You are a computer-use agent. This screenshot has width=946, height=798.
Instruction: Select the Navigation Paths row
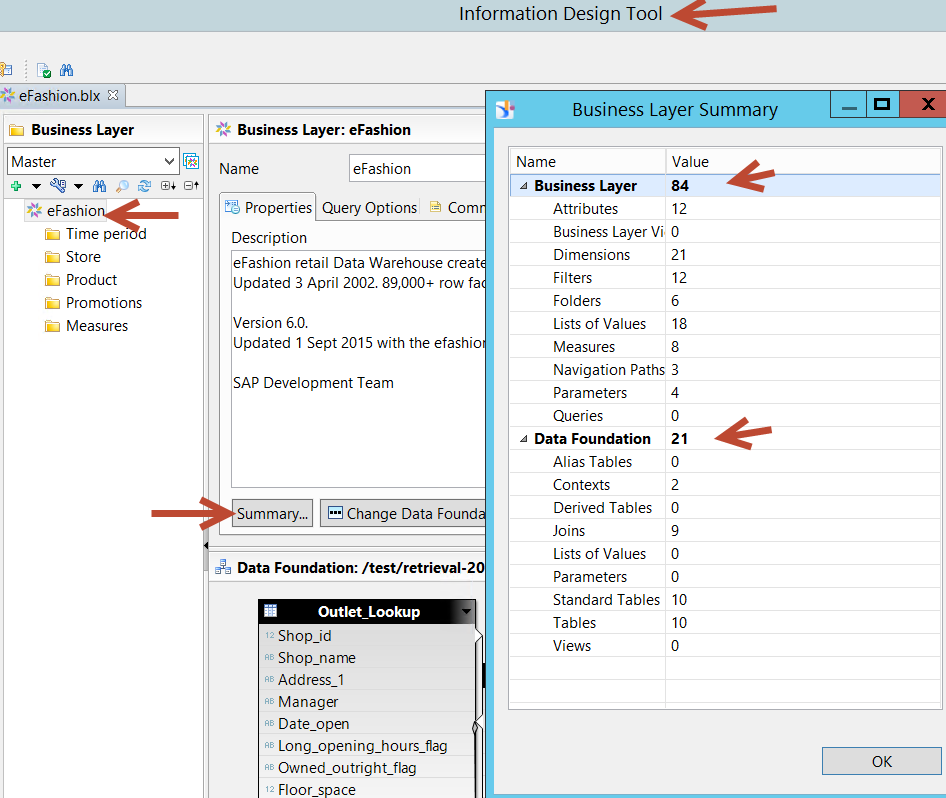725,370
